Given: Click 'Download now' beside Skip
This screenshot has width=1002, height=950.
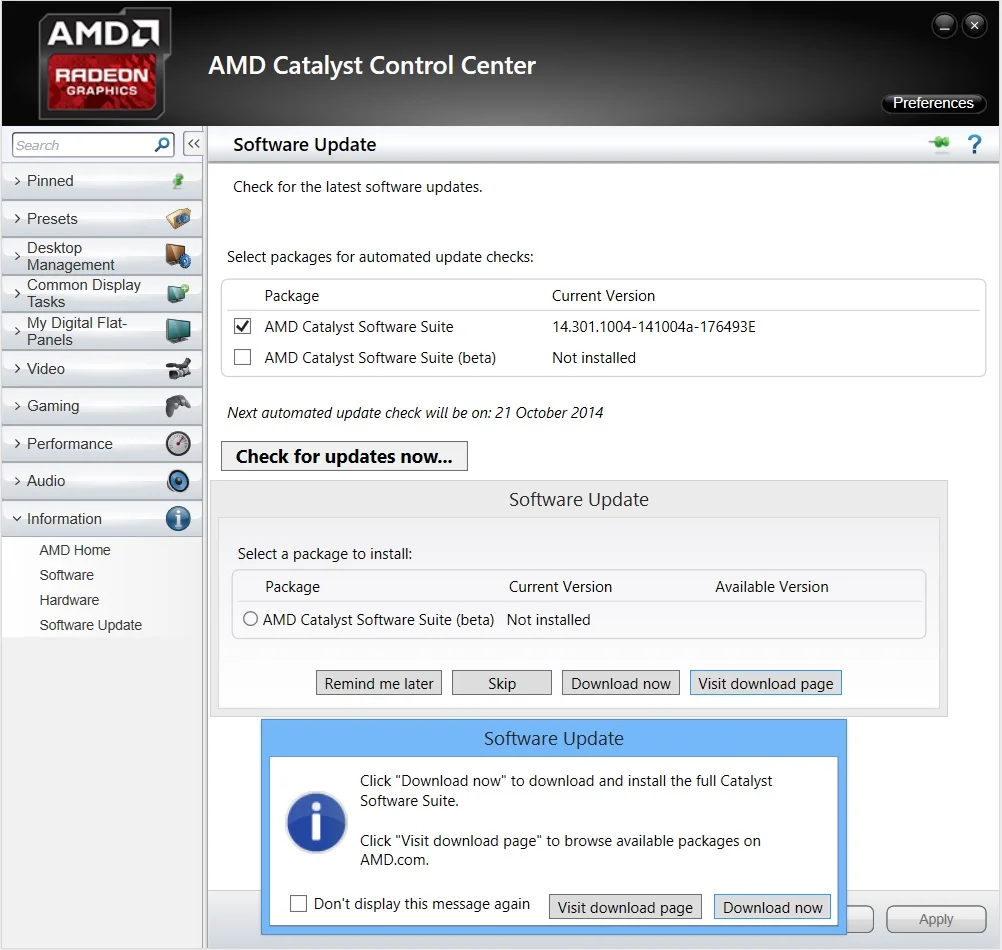Looking at the screenshot, I should [x=620, y=683].
